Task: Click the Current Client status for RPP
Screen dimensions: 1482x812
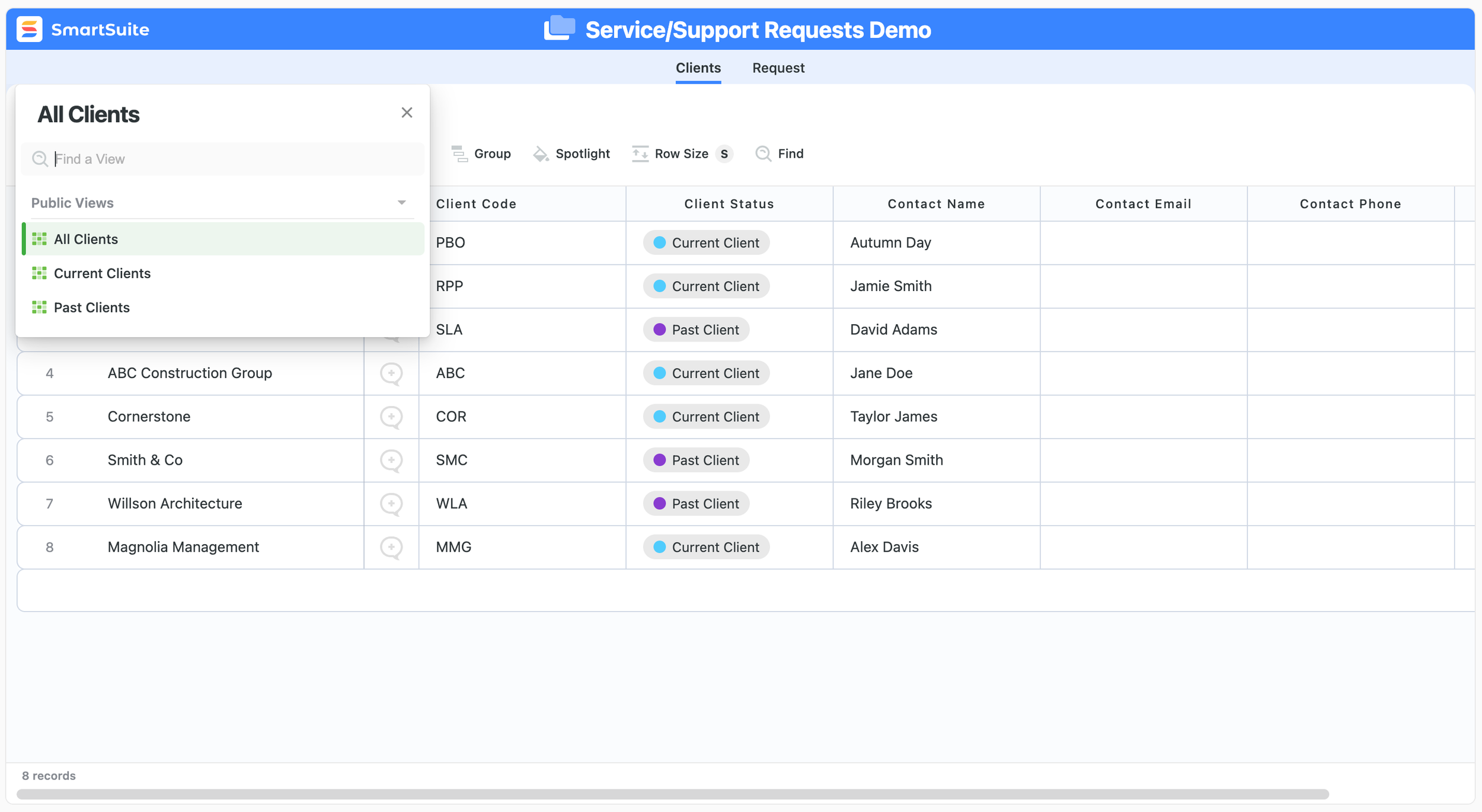Action: click(x=706, y=286)
